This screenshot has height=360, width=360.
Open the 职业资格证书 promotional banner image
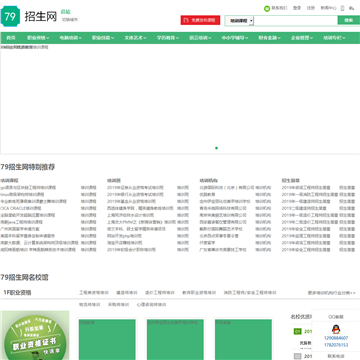pos(35,335)
